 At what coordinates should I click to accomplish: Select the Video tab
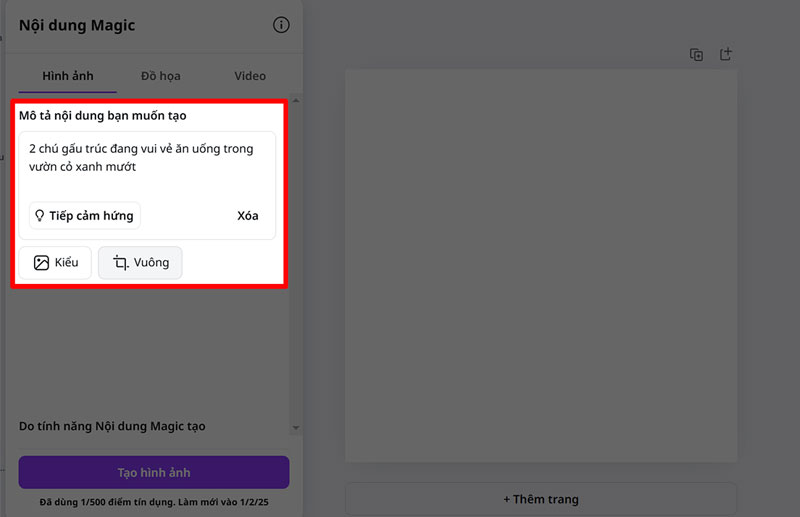250,76
